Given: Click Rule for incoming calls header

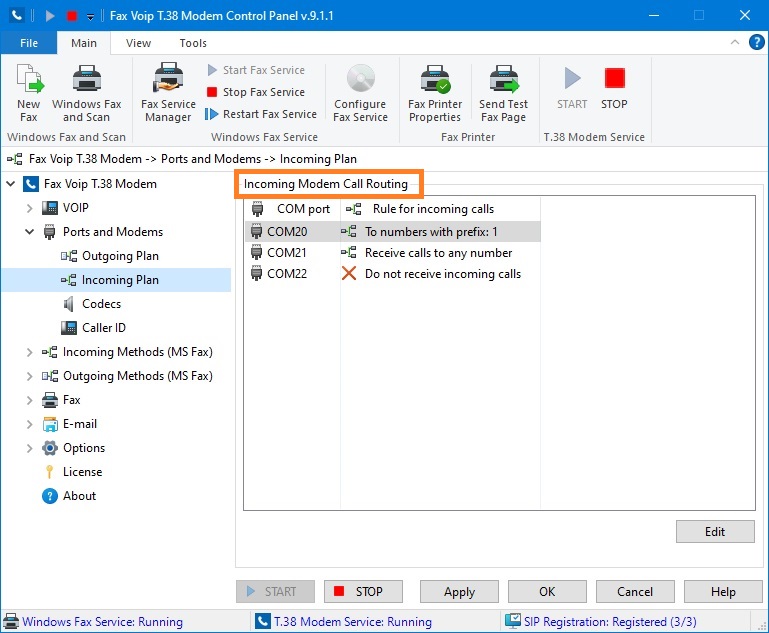Looking at the screenshot, I should tap(440, 209).
